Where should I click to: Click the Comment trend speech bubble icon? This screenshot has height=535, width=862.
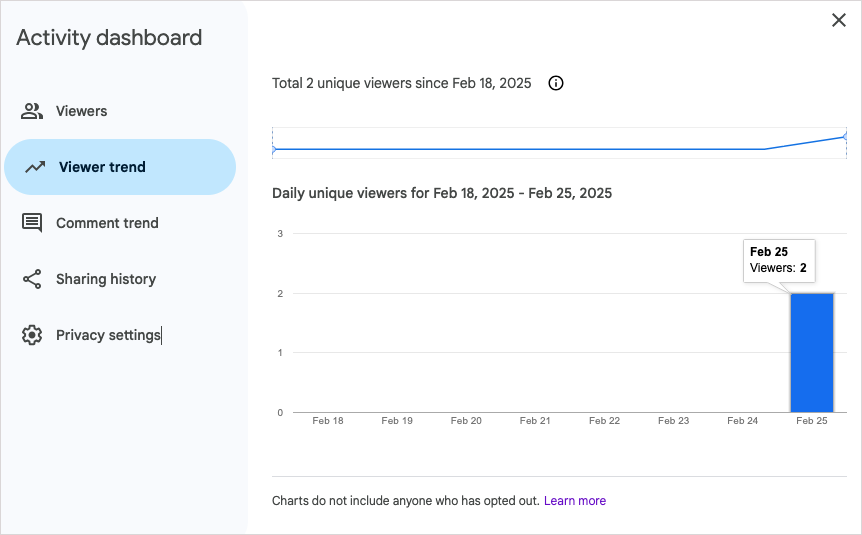(x=32, y=223)
